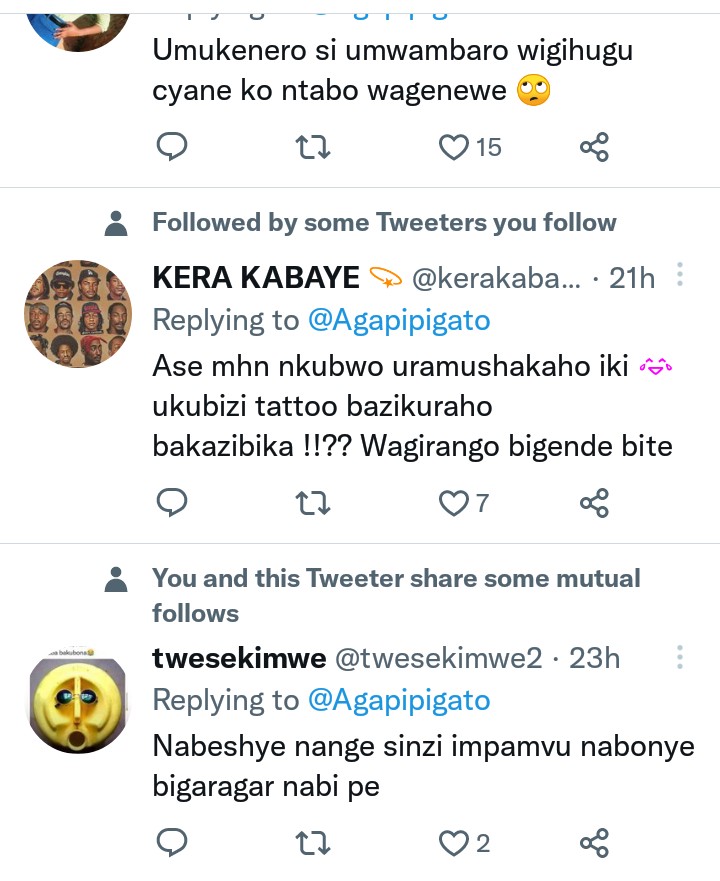Image resolution: width=720 pixels, height=881 pixels.
Task: Retweet the tweet with 15 likes
Action: [x=314, y=148]
